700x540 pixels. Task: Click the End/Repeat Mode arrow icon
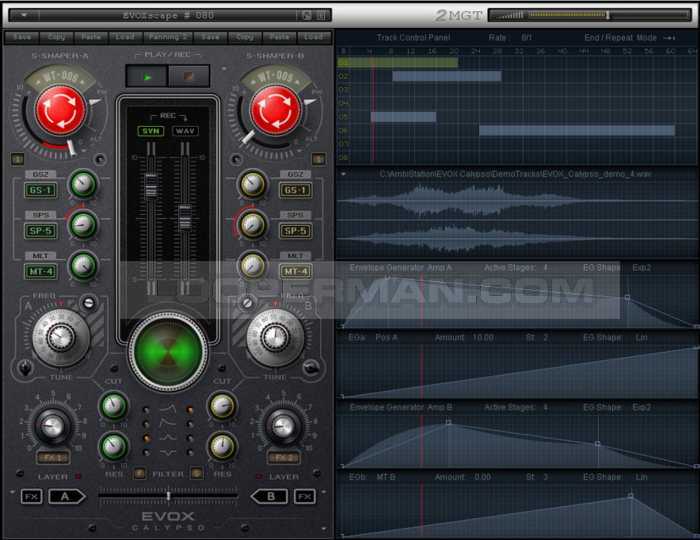point(669,38)
